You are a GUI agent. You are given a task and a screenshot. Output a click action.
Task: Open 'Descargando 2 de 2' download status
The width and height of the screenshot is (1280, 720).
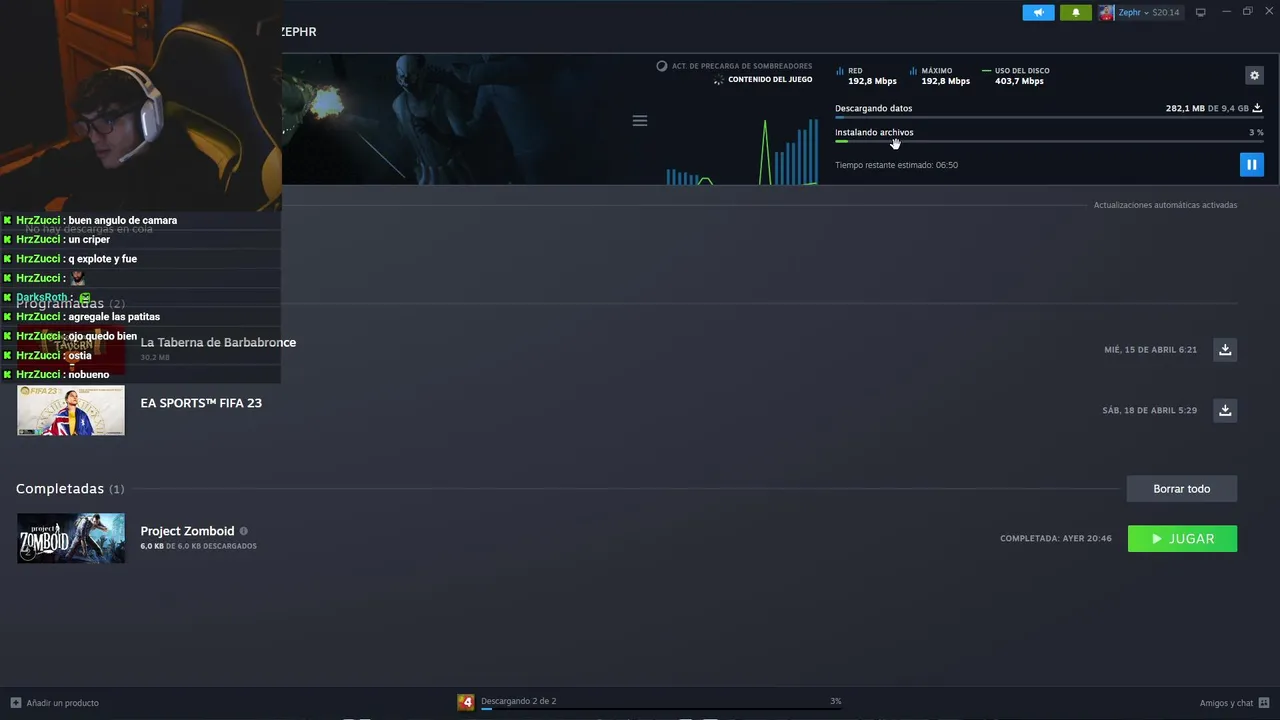tap(518, 701)
